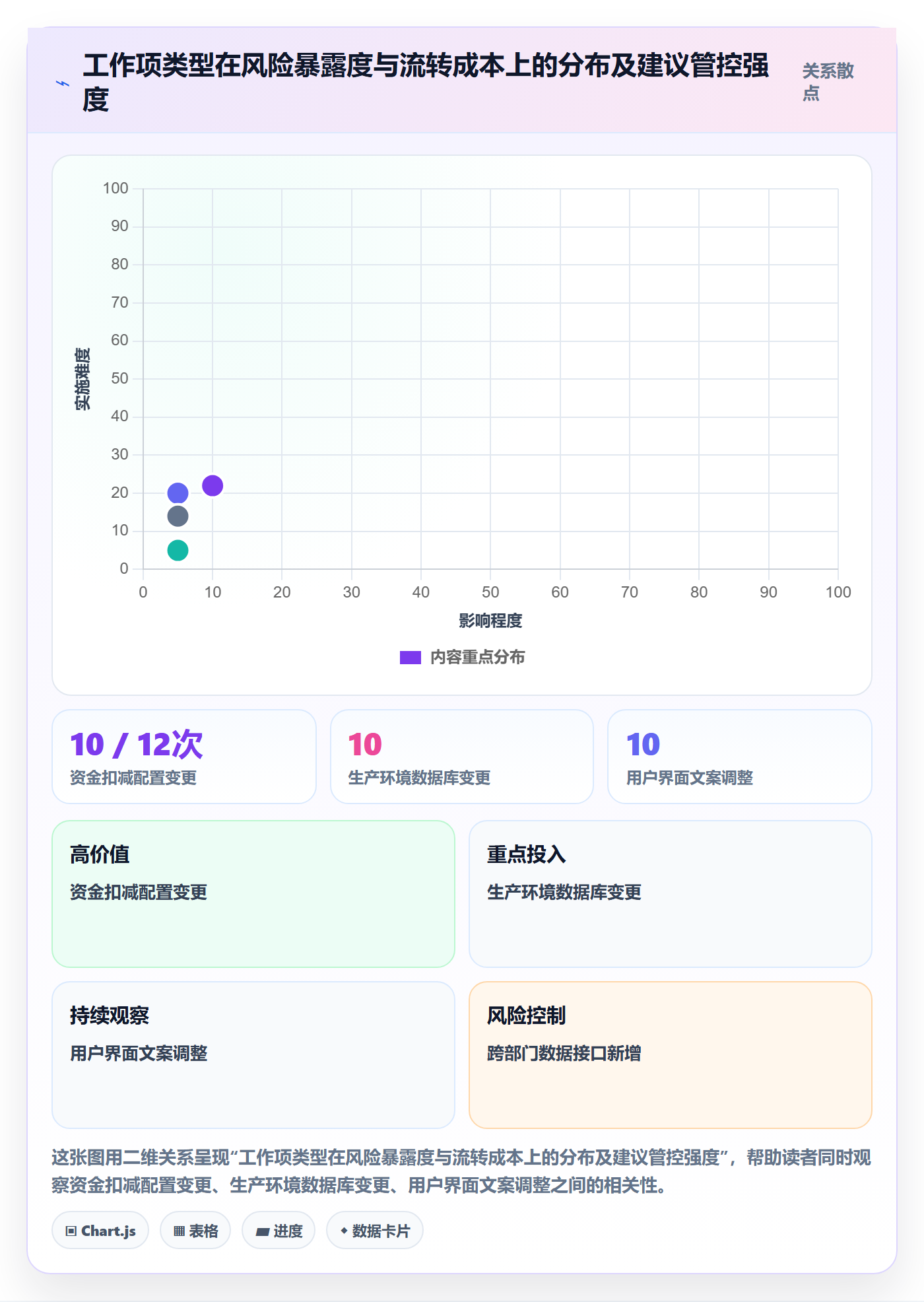Open the blue 10 用户界面文案调整 stat card
The height and width of the screenshot is (1302, 924).
(740, 757)
